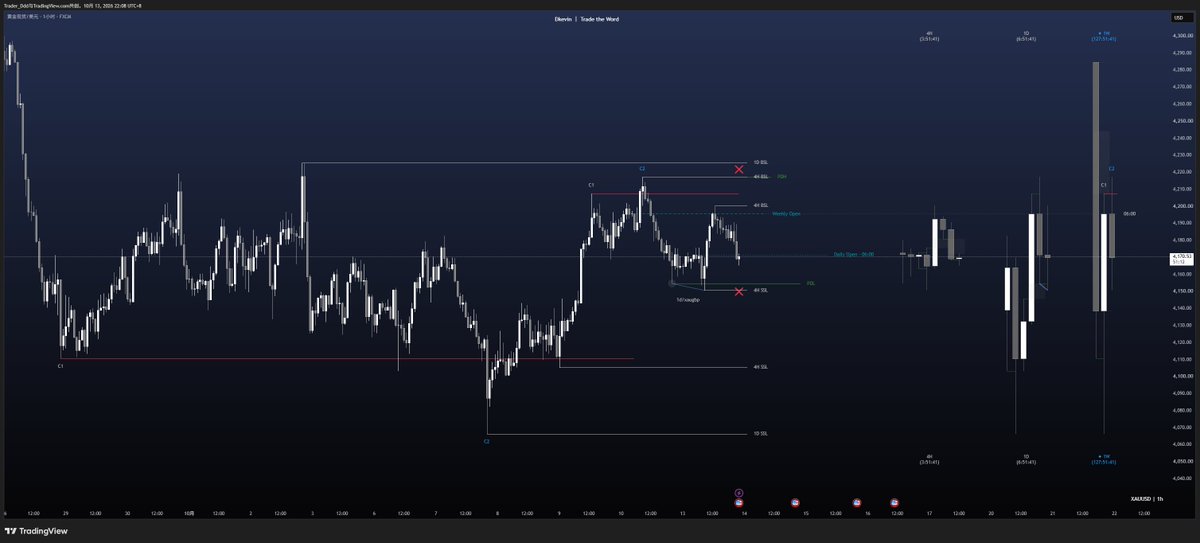Click the 06:00 label beside weekly mini candles
Image resolution: width=1200 pixels, height=543 pixels.
point(1129,214)
